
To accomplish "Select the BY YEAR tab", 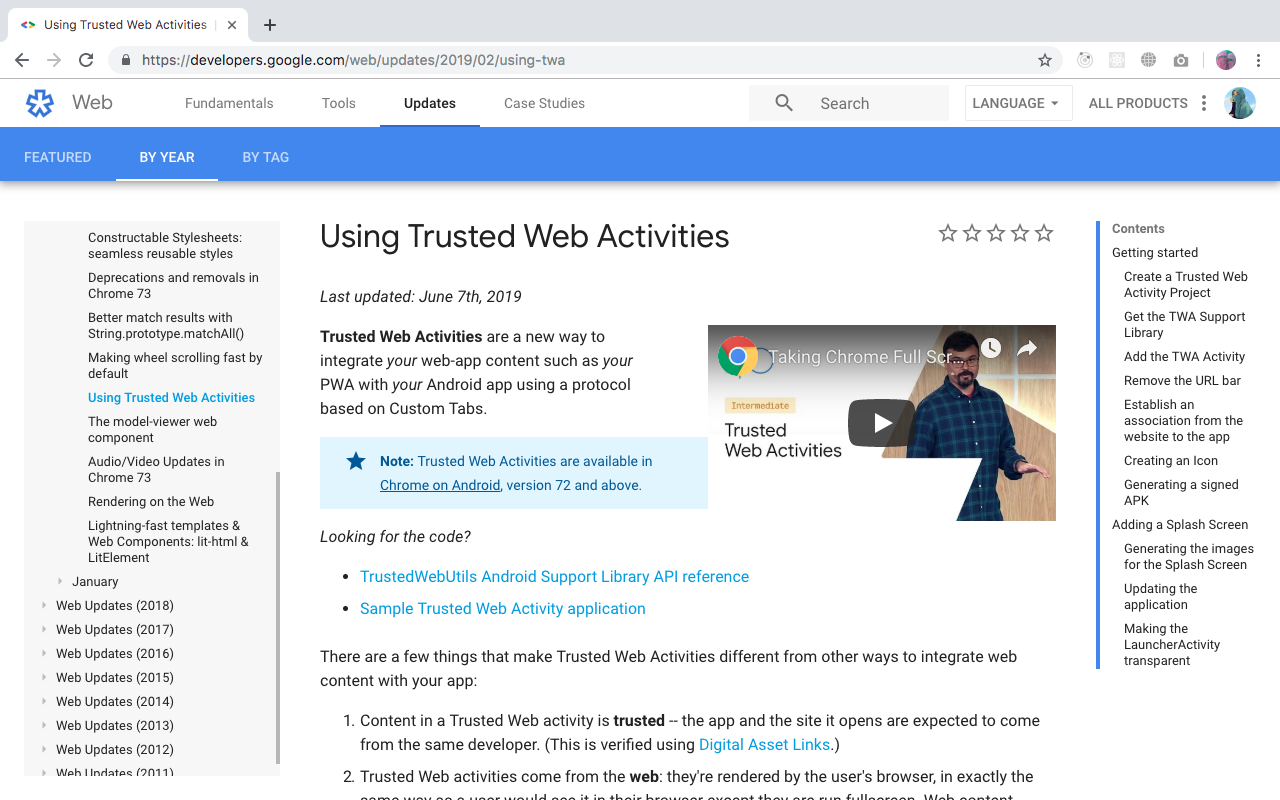I will 167,157.
